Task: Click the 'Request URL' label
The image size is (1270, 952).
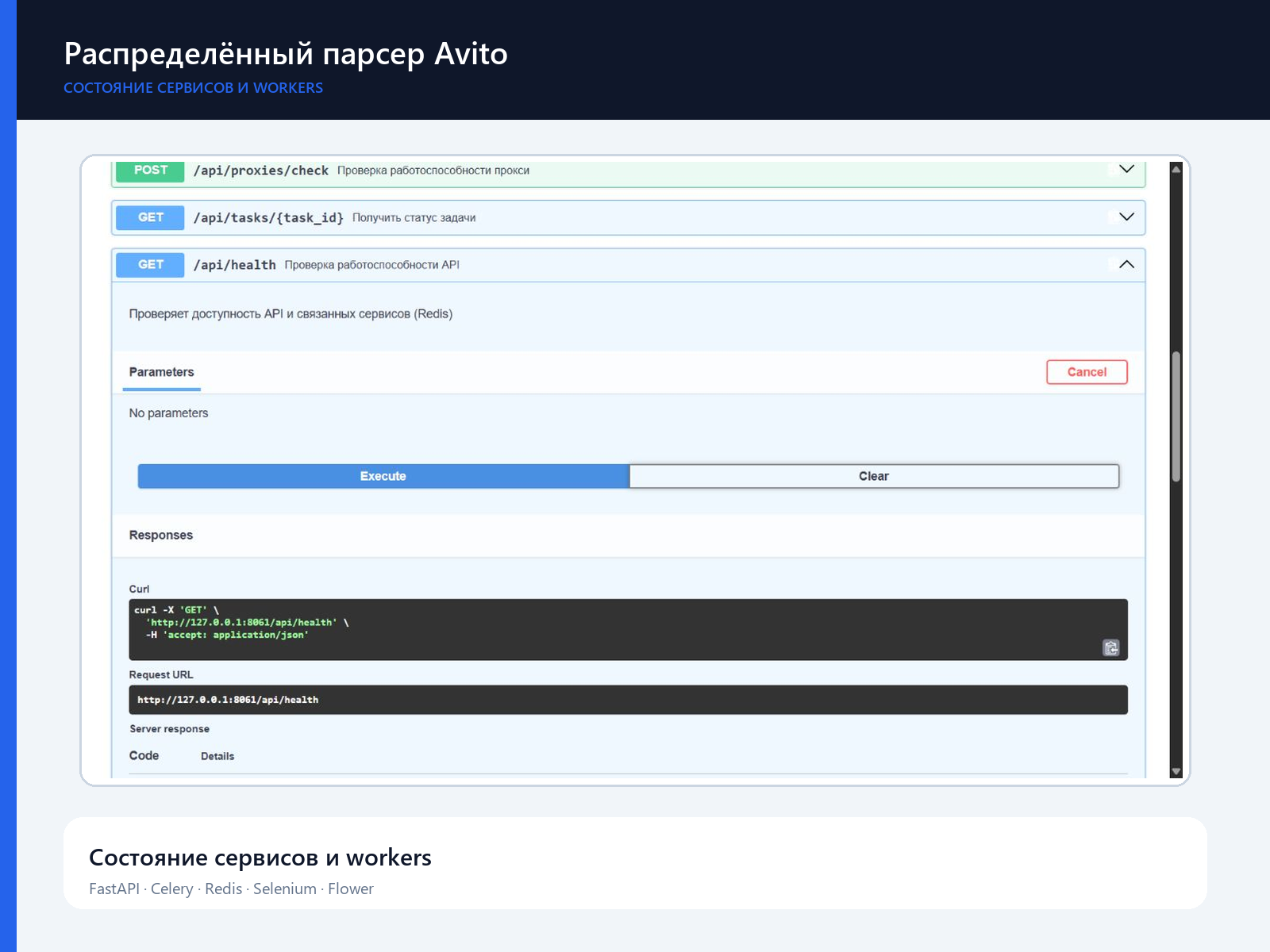Action: (x=161, y=675)
